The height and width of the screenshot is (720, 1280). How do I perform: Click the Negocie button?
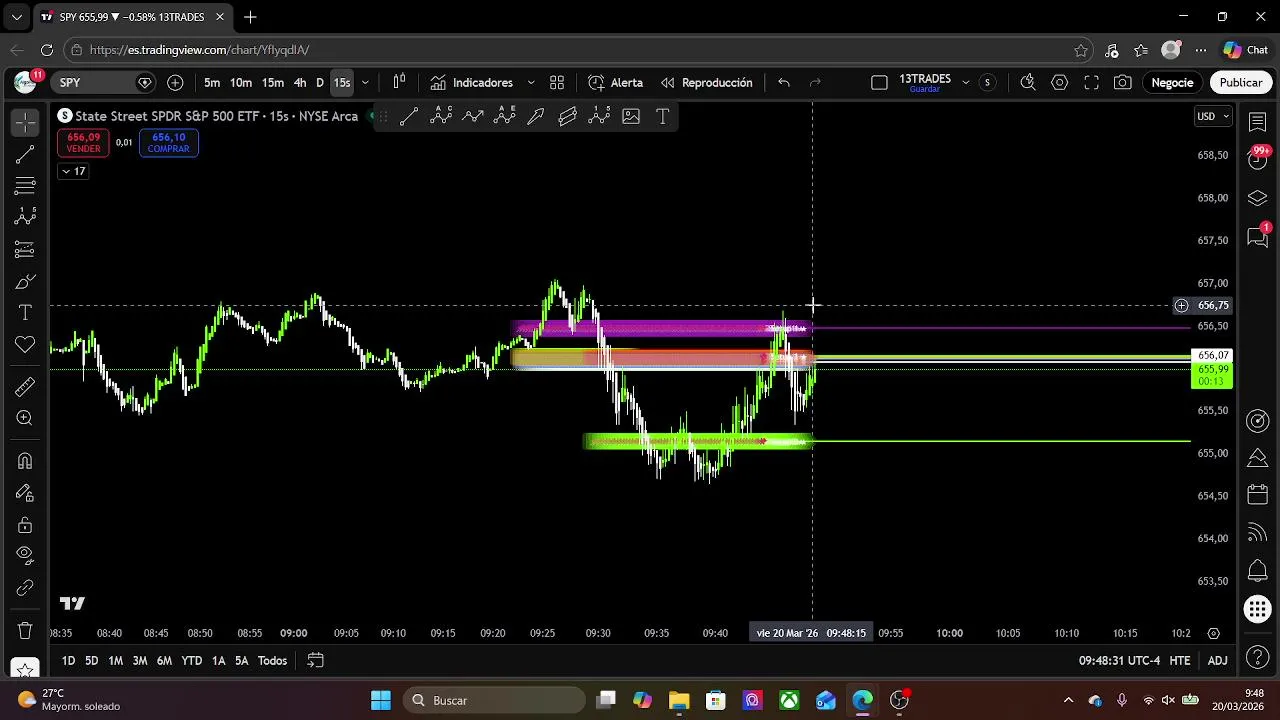point(1172,83)
